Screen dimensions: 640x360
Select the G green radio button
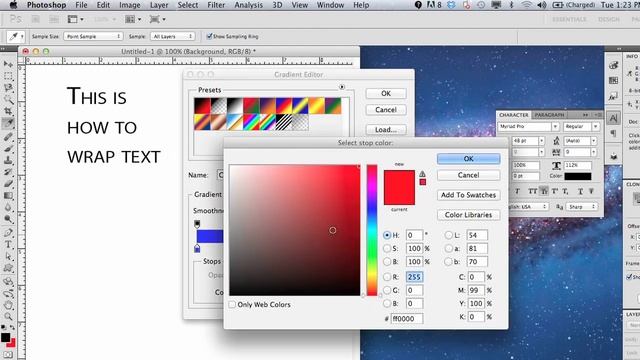pos(387,290)
